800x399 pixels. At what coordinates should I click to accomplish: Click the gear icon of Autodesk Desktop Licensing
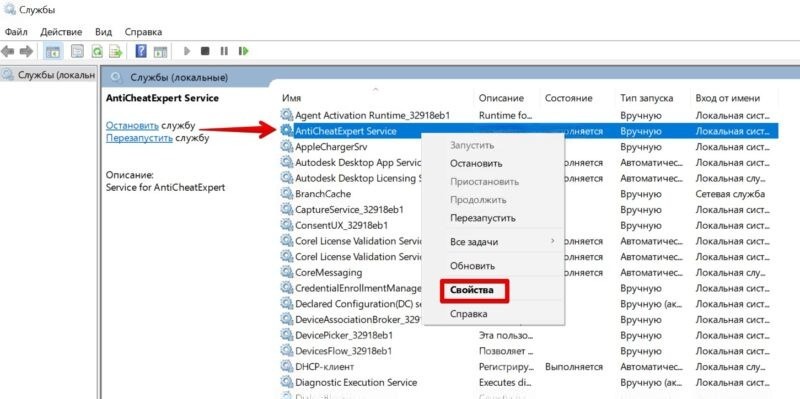coord(287,178)
